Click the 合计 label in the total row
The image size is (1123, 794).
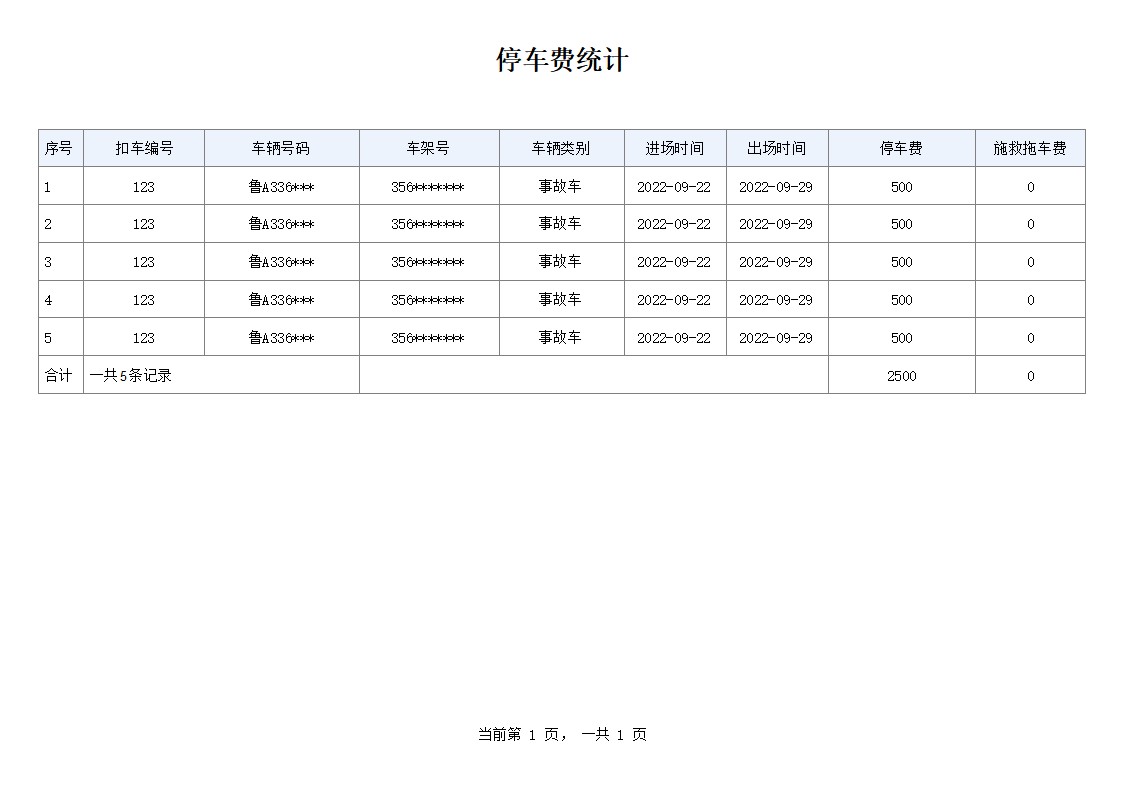59,375
